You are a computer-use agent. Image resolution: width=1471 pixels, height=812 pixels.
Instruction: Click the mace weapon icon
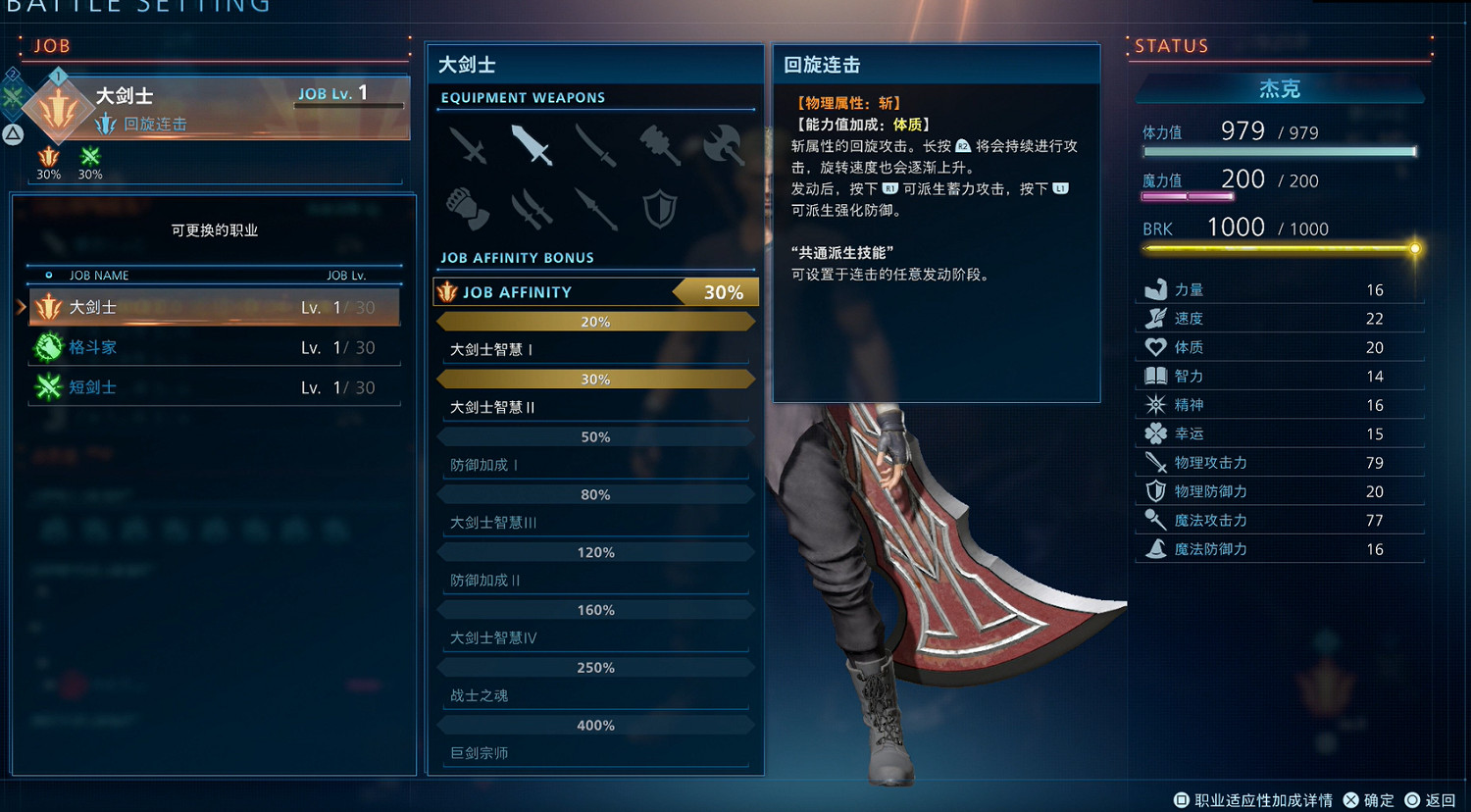(x=660, y=145)
